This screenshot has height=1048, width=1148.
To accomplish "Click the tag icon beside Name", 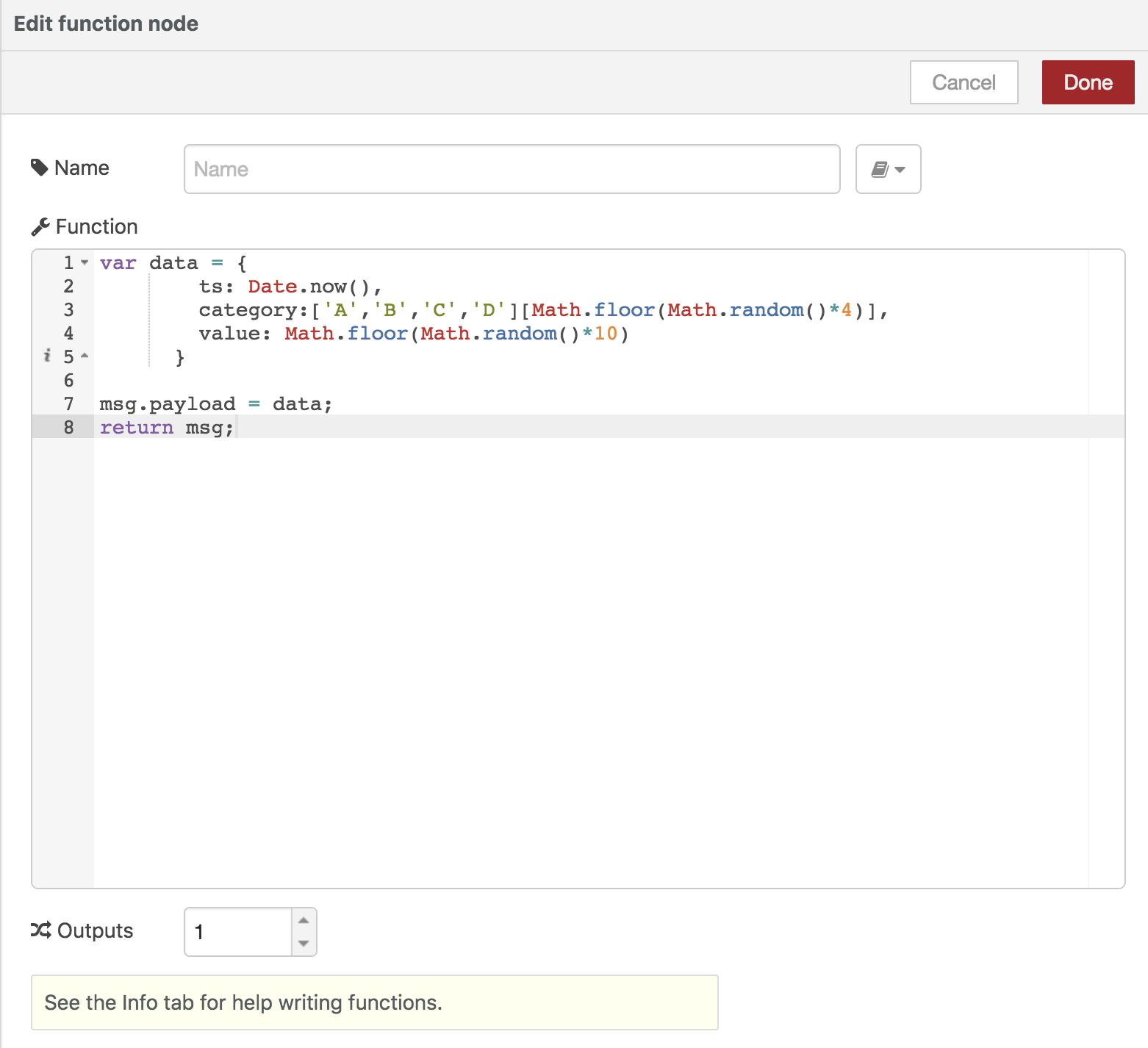I will 40,168.
